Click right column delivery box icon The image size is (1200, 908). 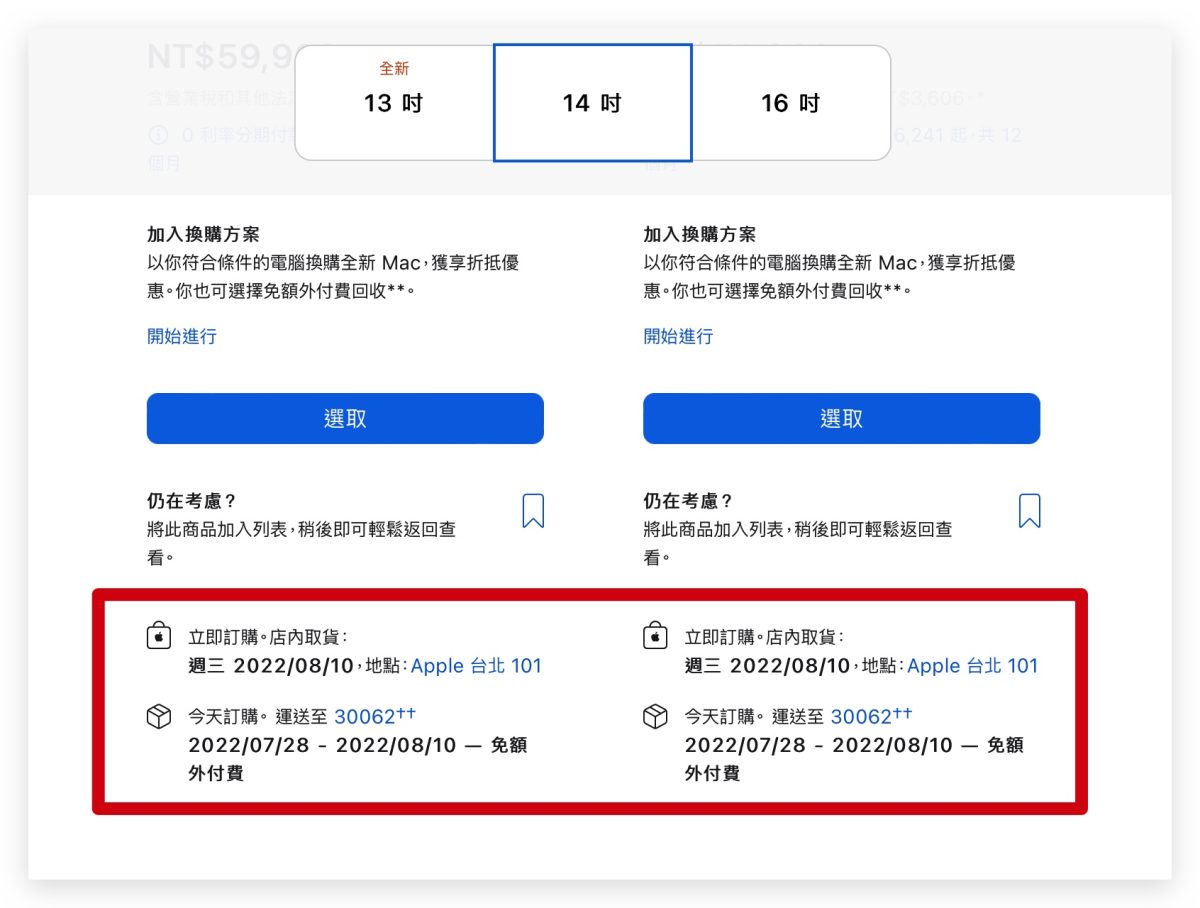[655, 717]
